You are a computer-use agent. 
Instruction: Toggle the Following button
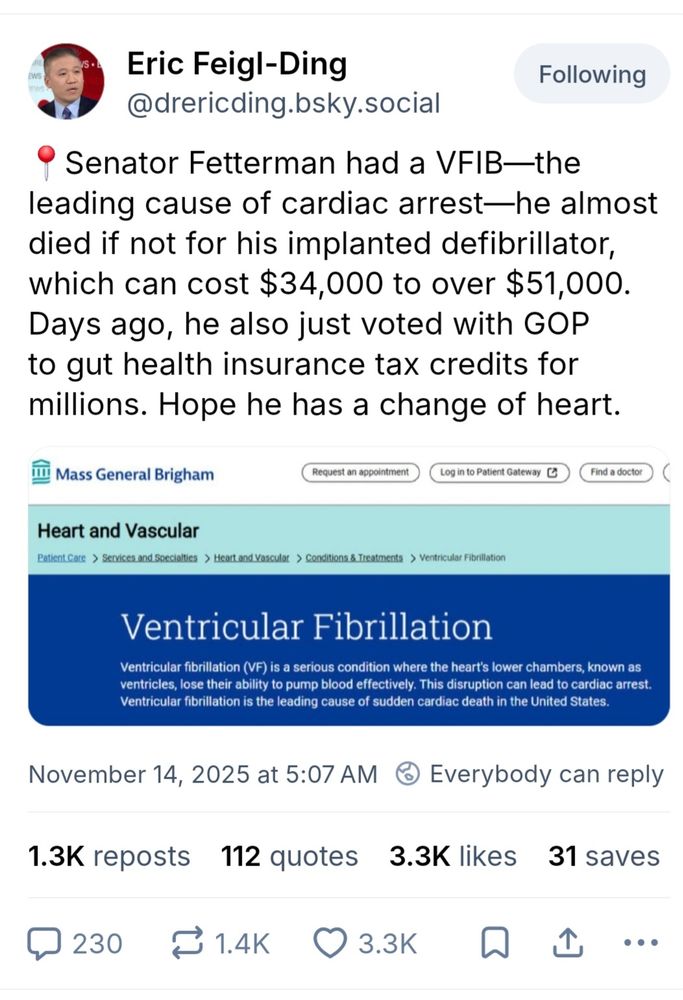[x=592, y=74]
